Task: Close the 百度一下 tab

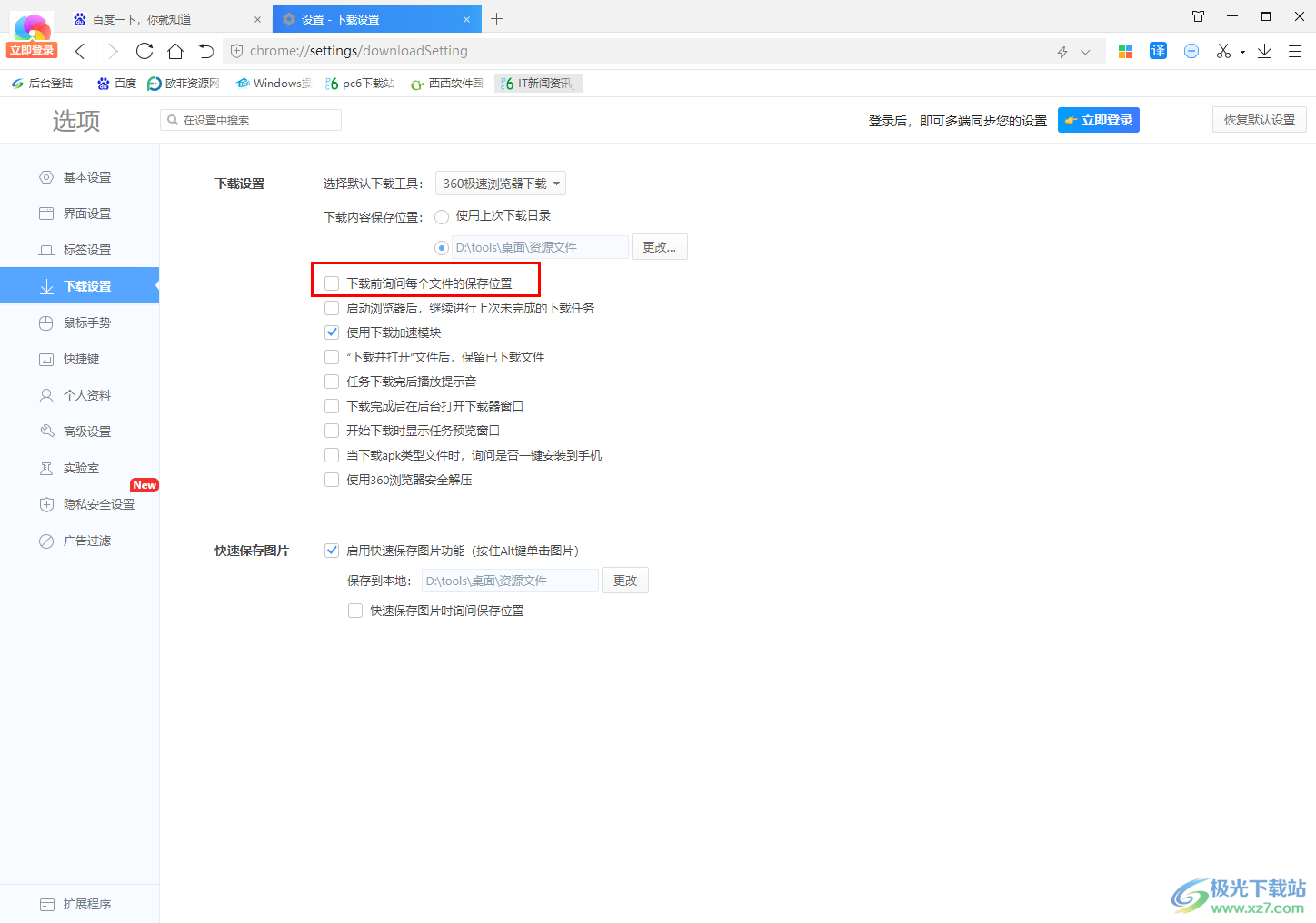Action: coord(257,19)
